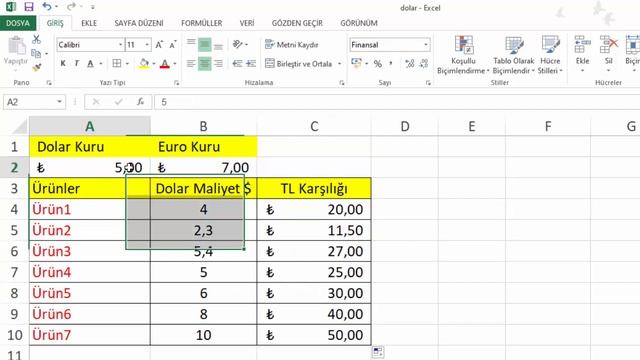Click the insert function fx icon

(140, 102)
